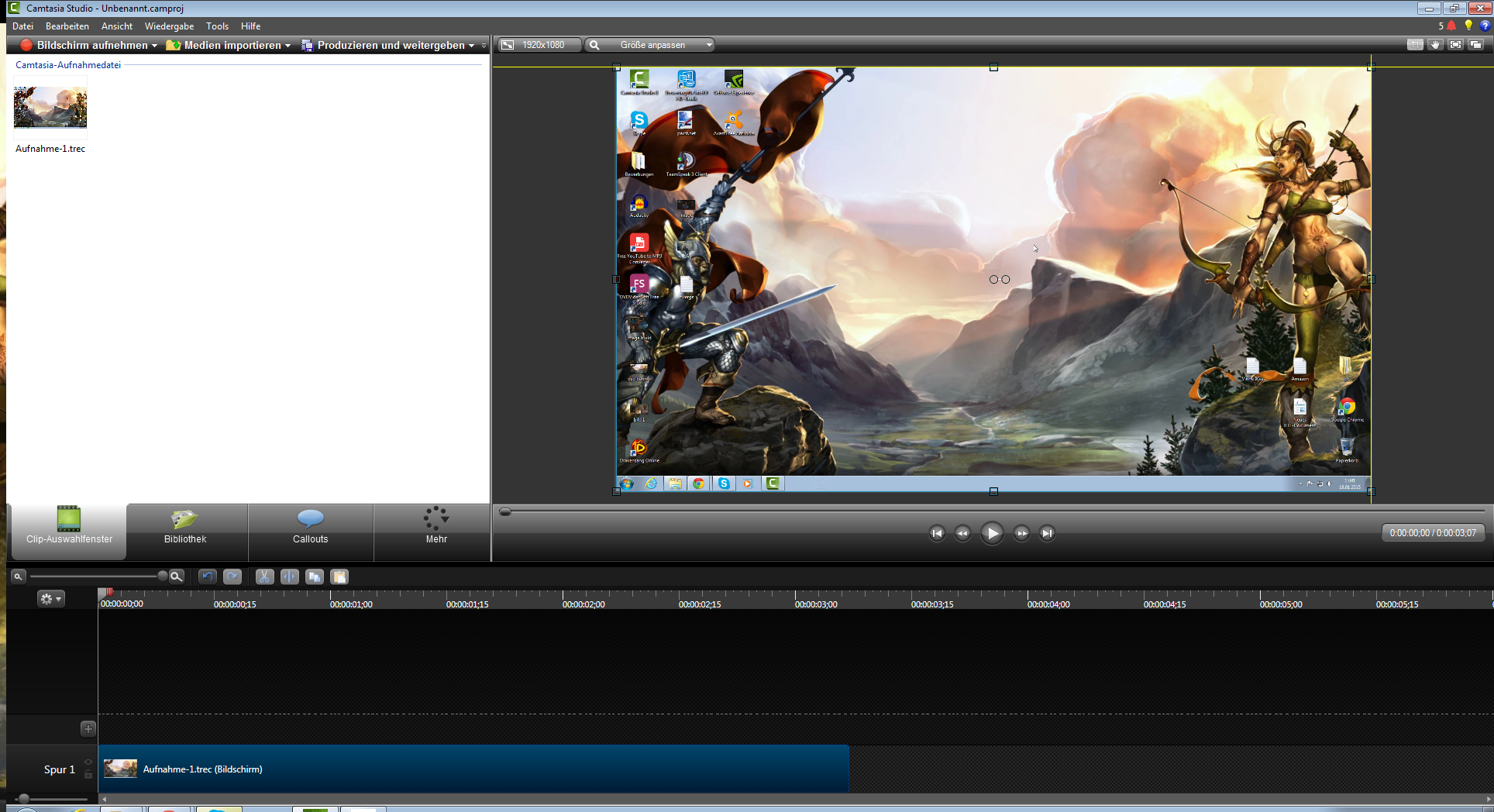Click the magnifier next to Größe anpassen
Viewport: 1494px width, 812px height.
[x=594, y=45]
